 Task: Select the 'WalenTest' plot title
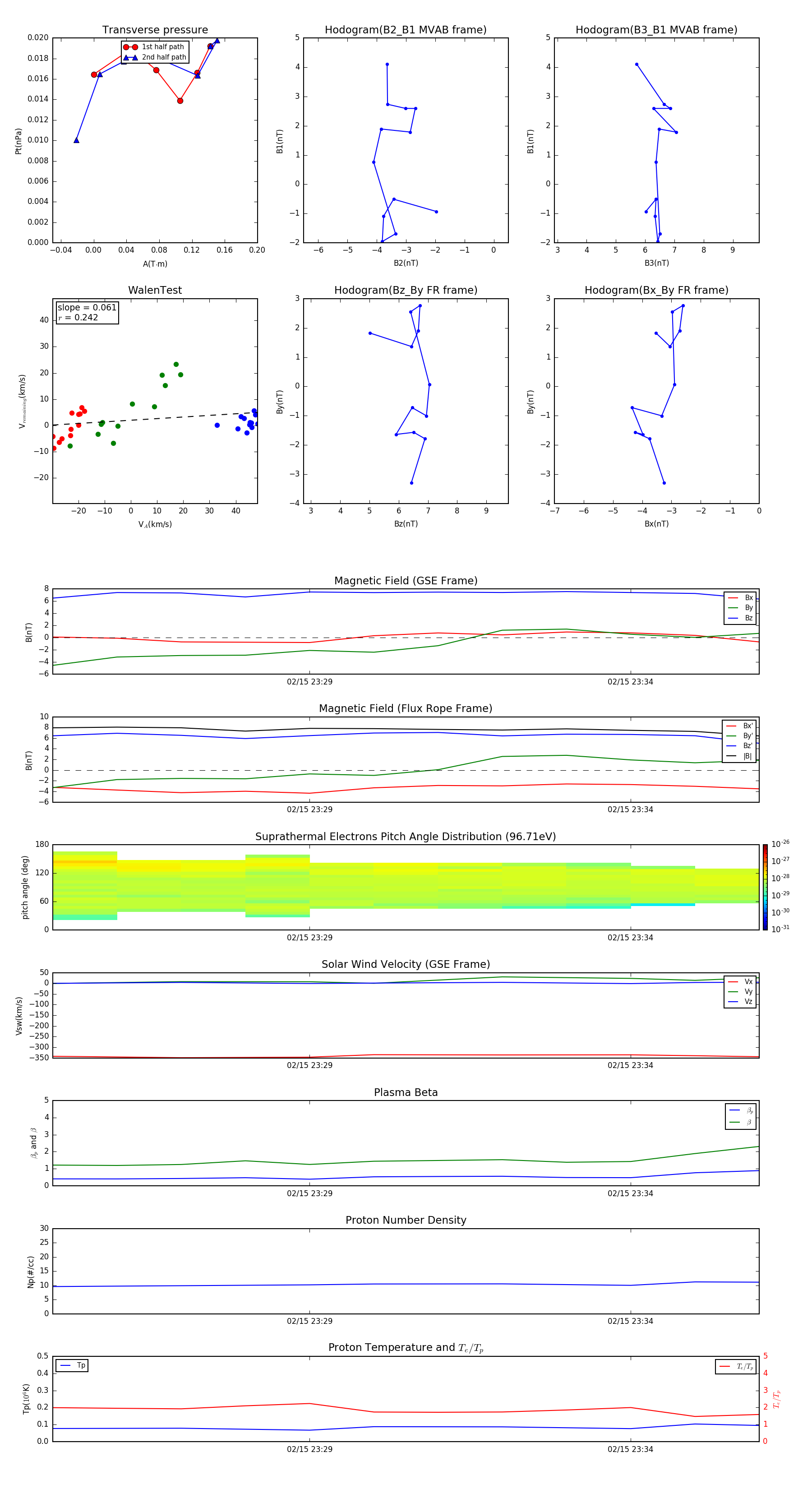pos(155,290)
